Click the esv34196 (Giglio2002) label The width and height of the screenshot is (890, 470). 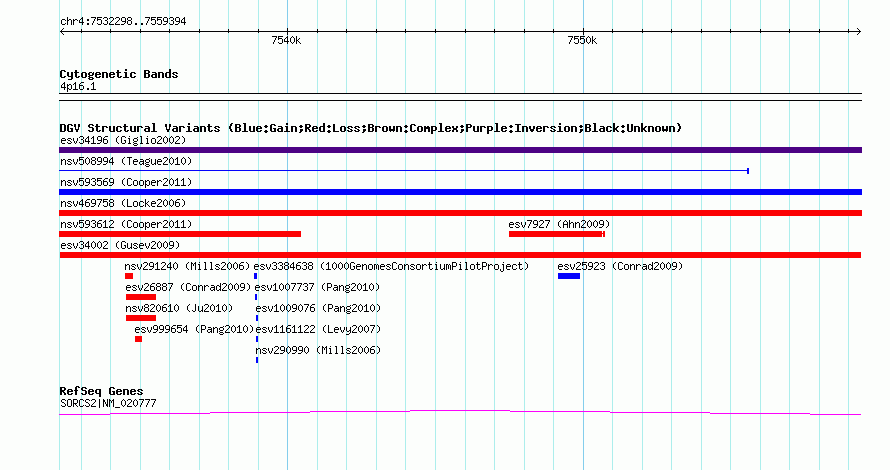(123, 140)
